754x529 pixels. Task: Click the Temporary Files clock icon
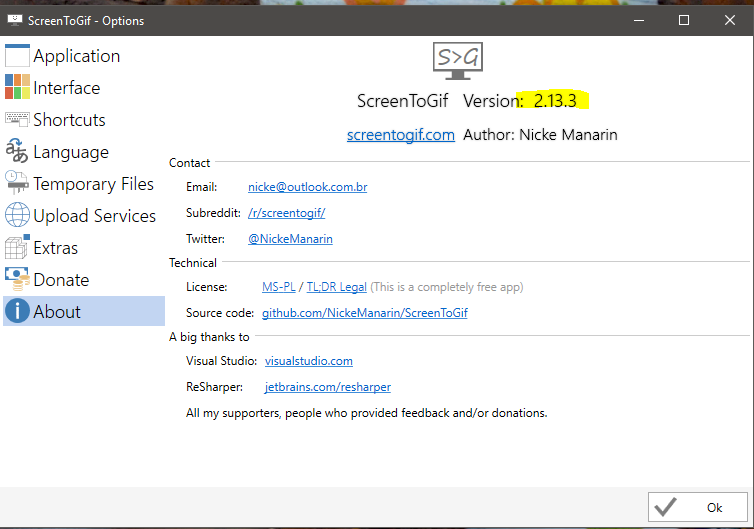coord(17,183)
